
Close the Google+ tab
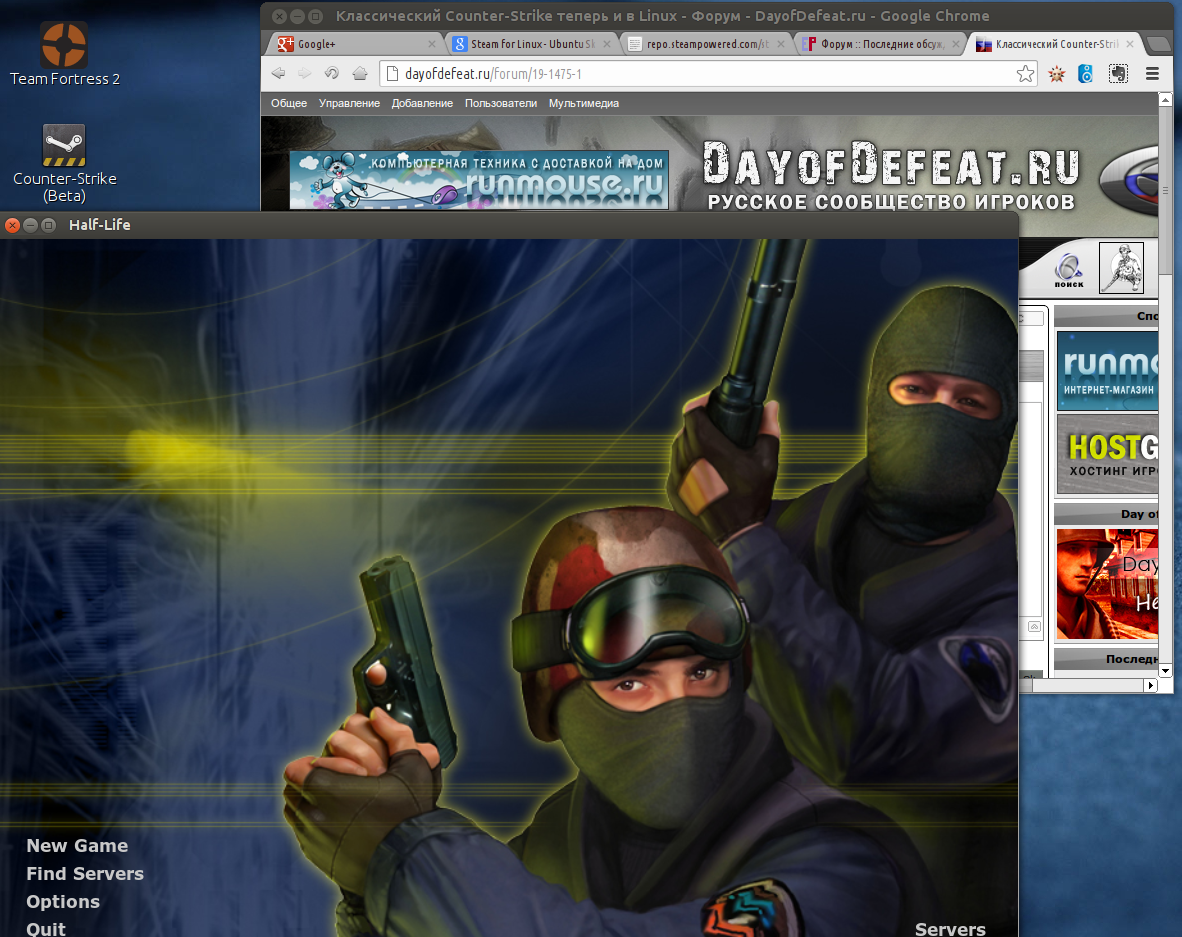click(x=432, y=44)
